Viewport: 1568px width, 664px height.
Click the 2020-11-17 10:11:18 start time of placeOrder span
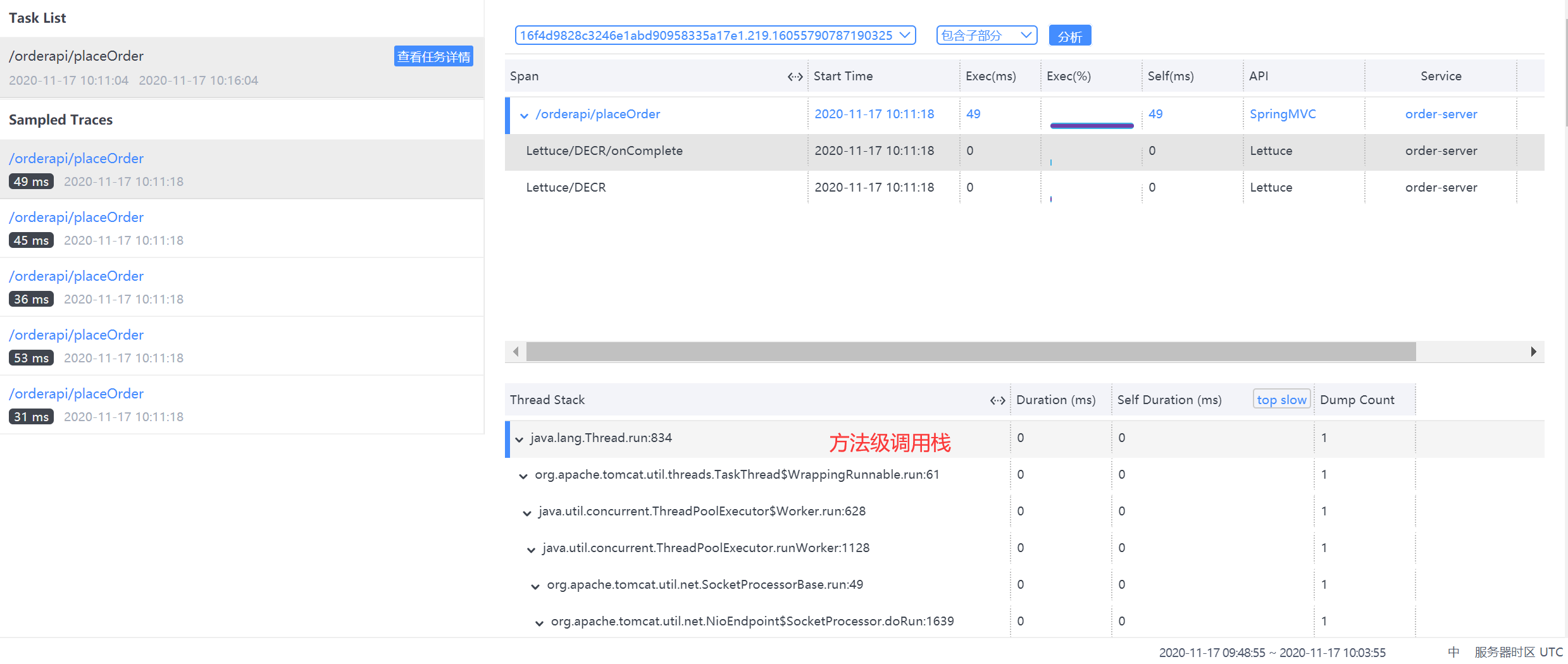pyautogui.click(x=874, y=114)
